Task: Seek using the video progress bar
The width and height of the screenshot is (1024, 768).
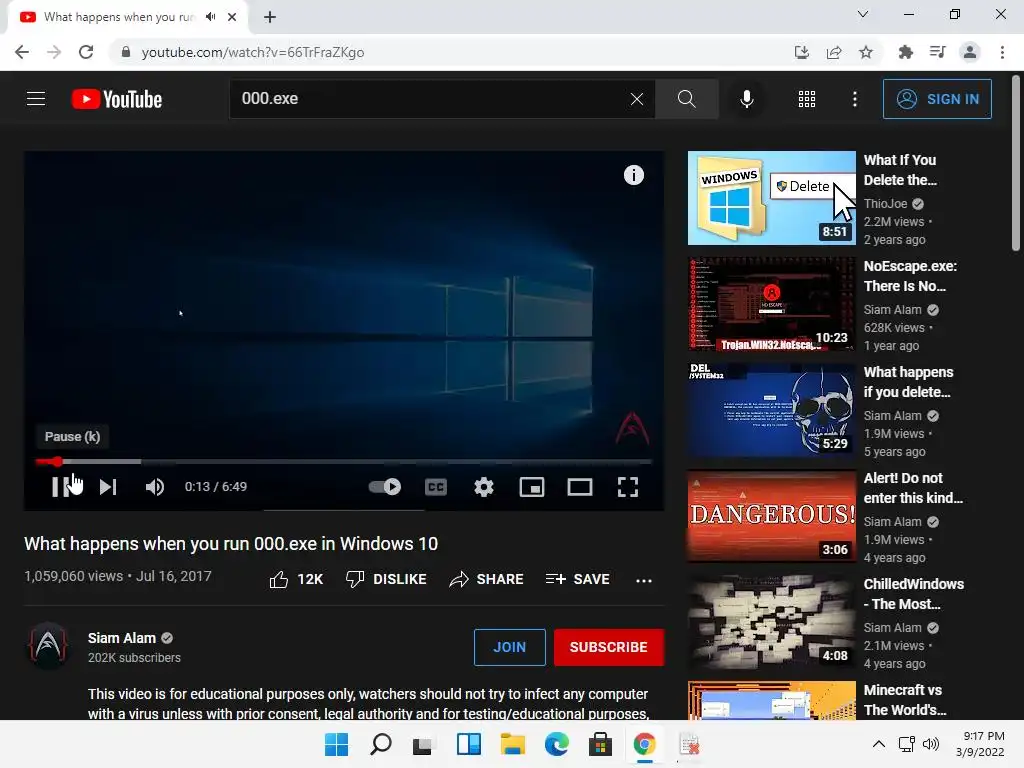Action: pos(344,461)
